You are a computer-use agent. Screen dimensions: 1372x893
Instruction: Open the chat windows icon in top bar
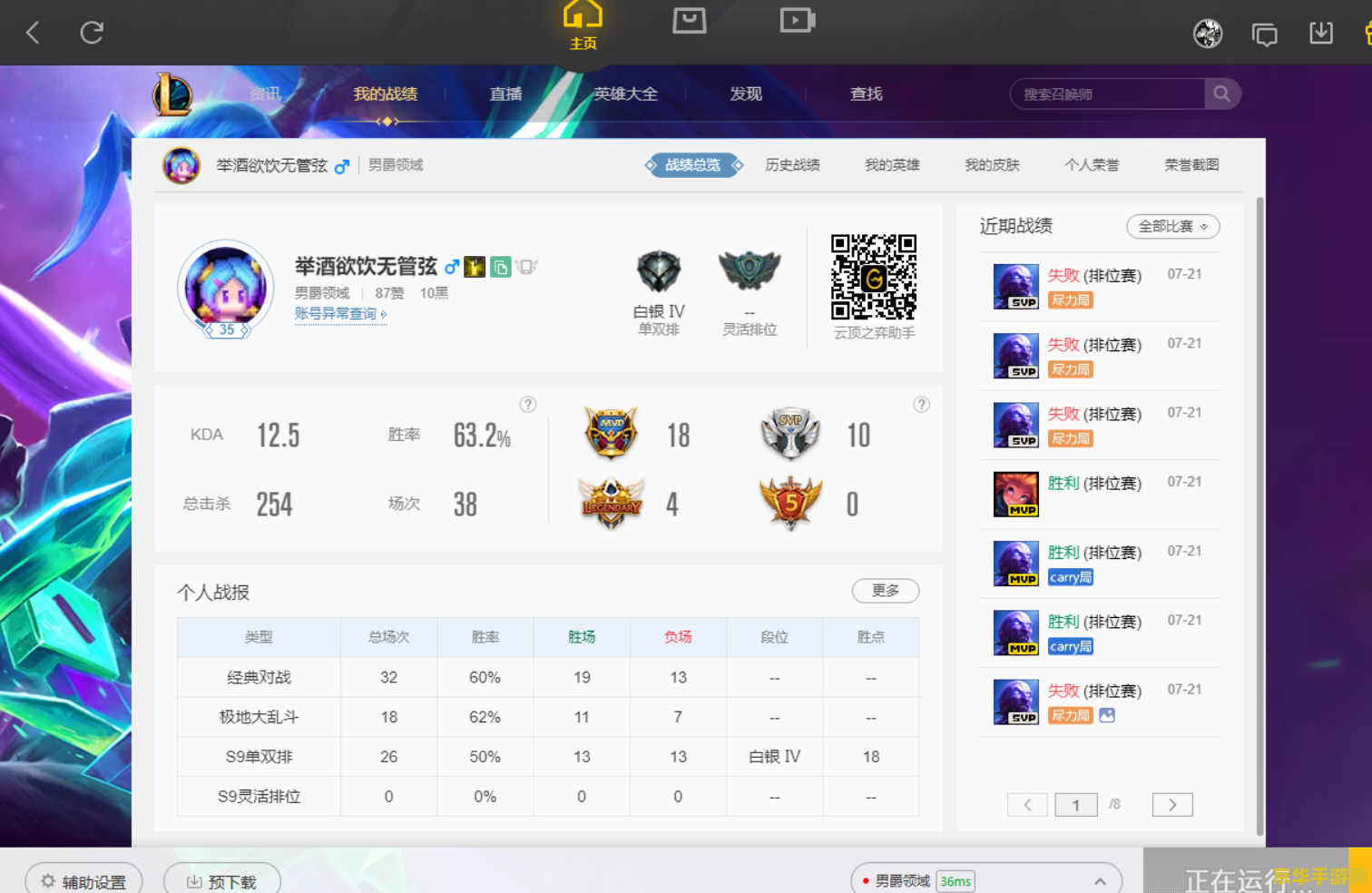(1264, 34)
